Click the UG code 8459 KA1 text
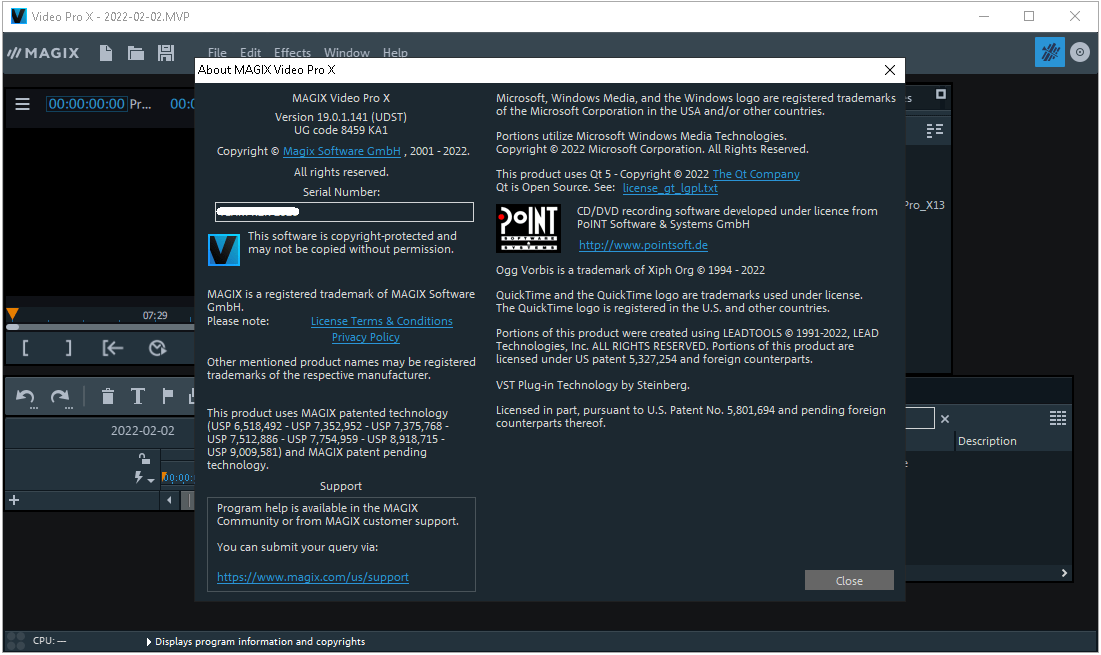Screen dimensions: 1101x655 pos(341,130)
